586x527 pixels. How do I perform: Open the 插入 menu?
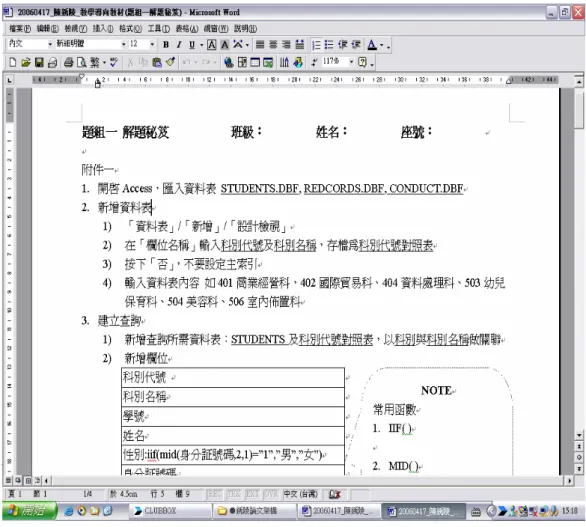tap(103, 28)
